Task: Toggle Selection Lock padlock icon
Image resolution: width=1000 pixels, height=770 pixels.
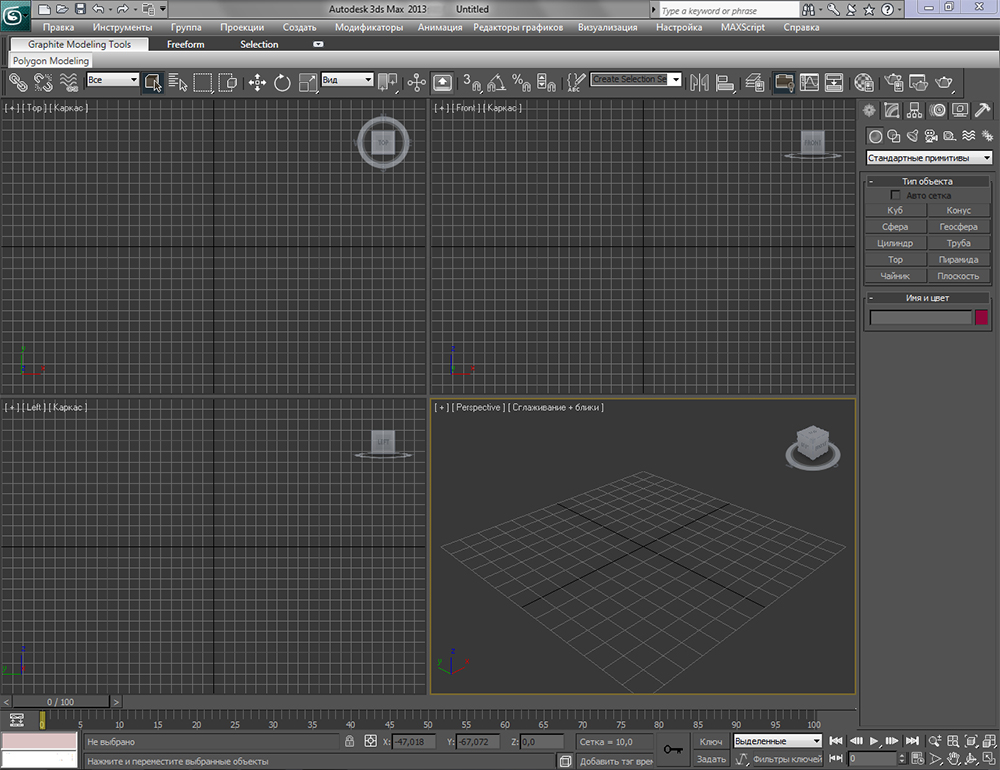Action: (349, 741)
